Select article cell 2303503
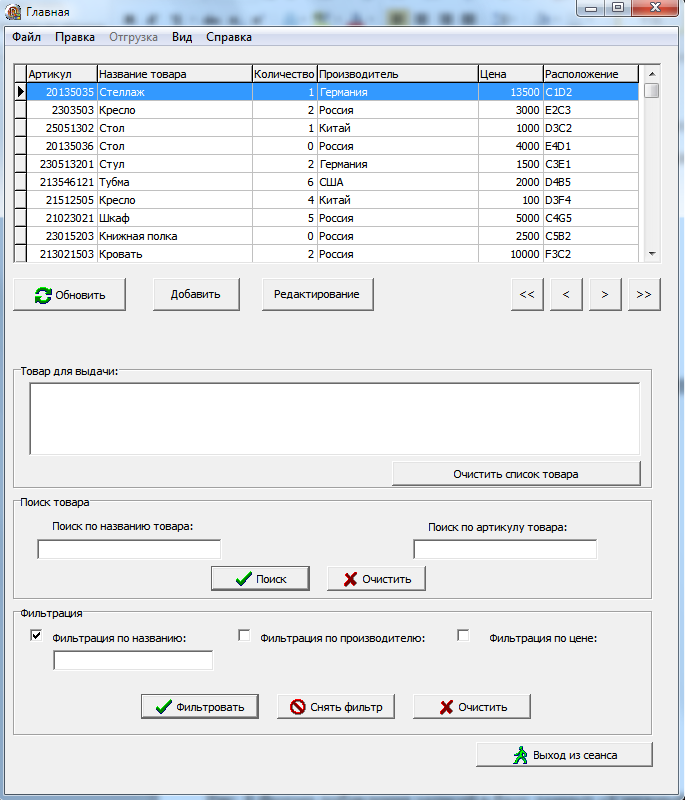 pos(62,110)
